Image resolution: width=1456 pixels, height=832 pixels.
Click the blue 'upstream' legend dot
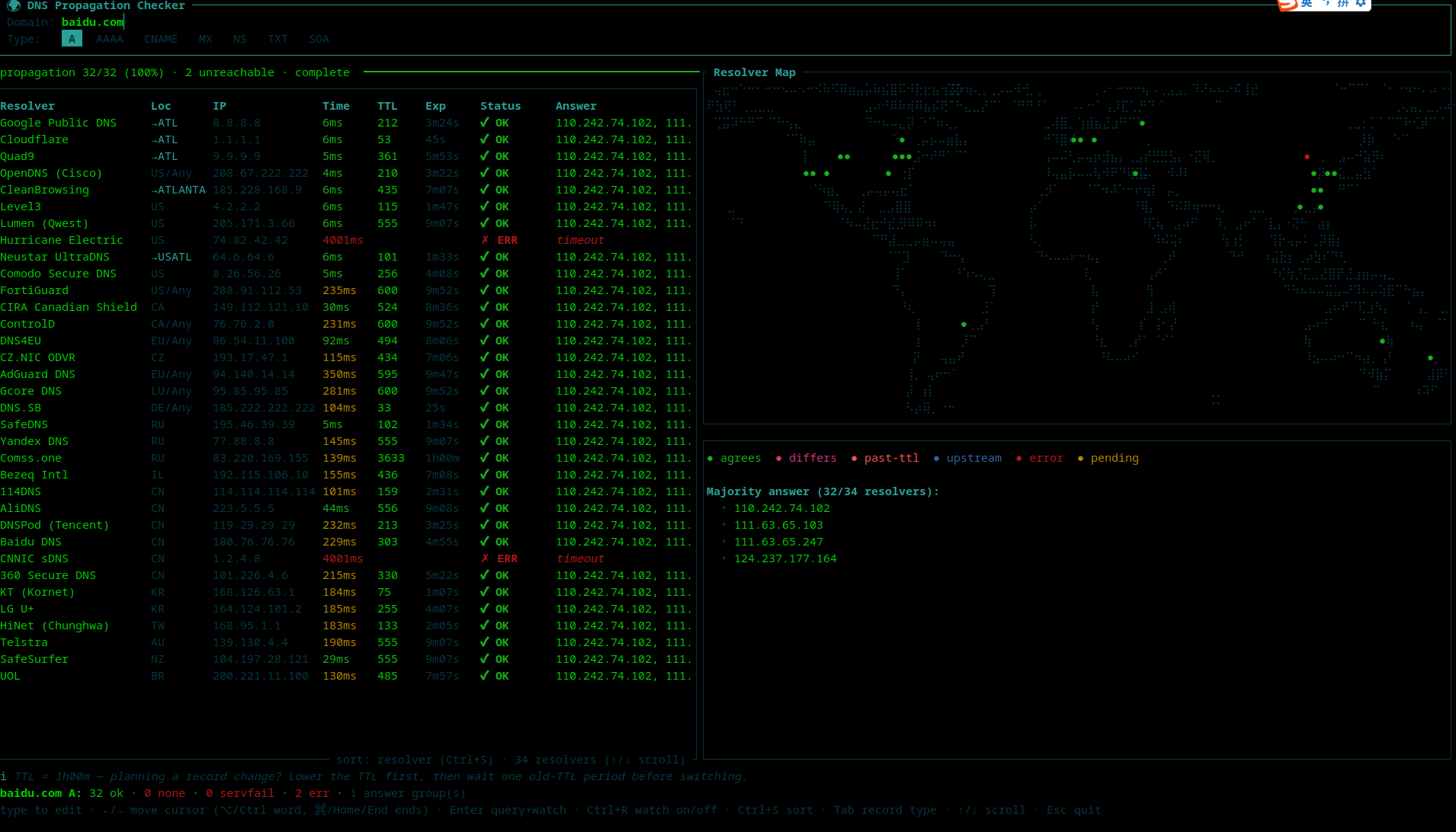936,459
